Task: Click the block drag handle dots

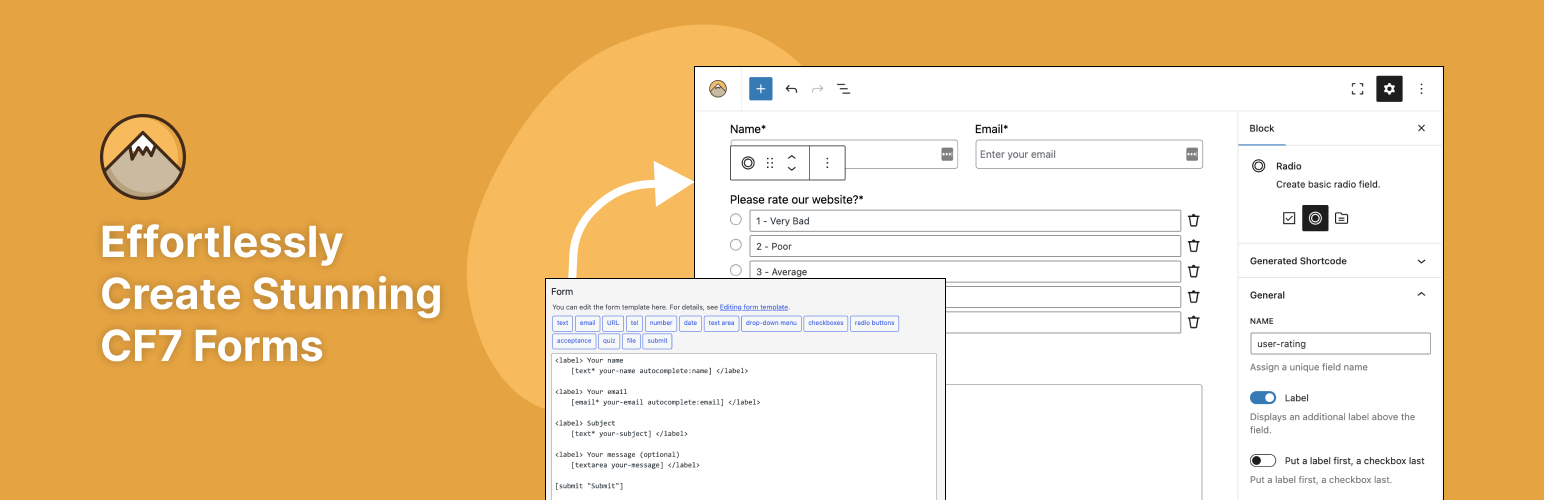Action: pos(770,163)
